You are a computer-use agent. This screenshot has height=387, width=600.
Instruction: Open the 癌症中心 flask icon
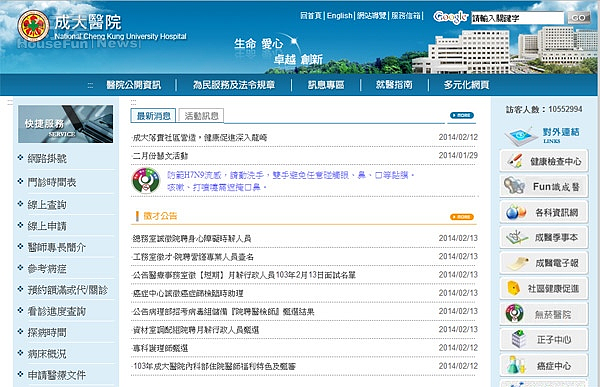pos(516,365)
